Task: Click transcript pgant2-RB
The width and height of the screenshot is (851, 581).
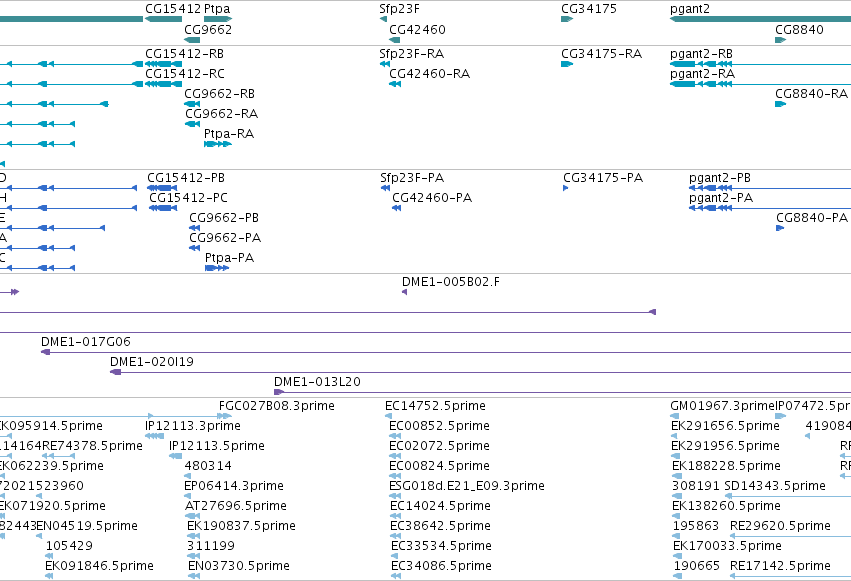Action: pos(701,54)
